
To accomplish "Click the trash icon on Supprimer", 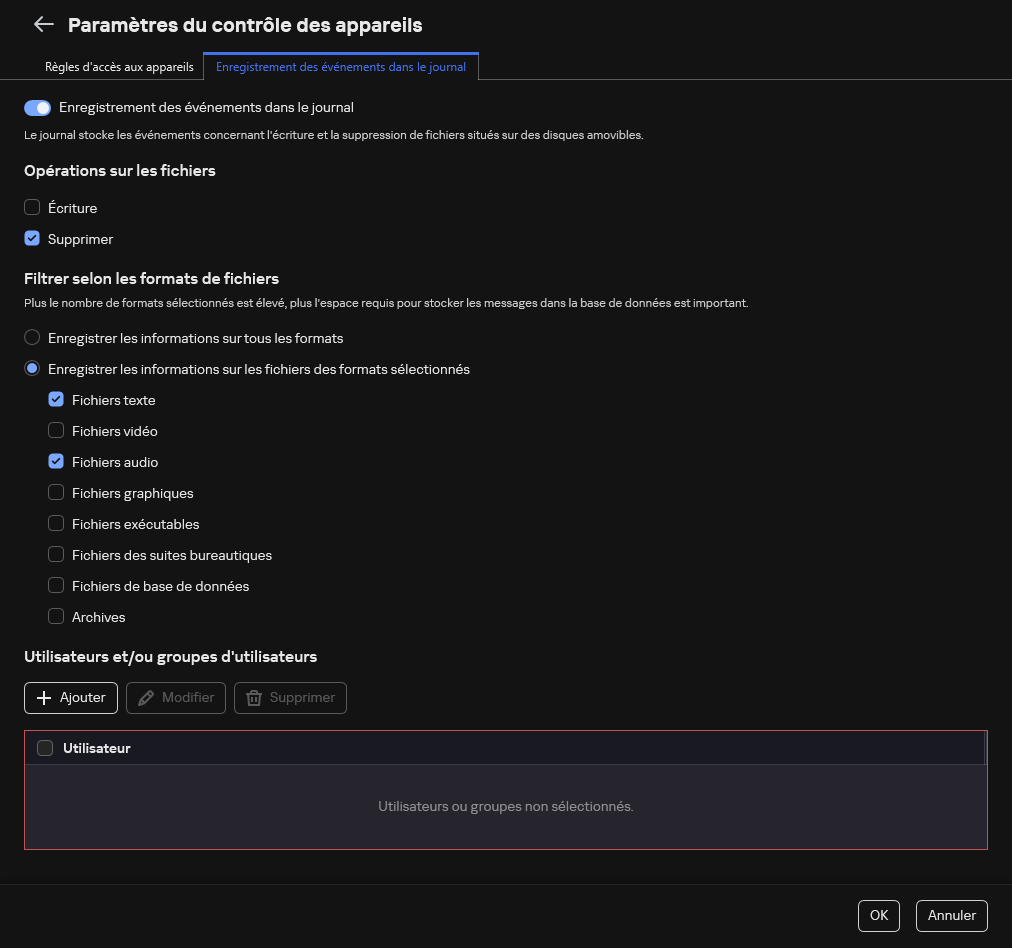I will 254,697.
